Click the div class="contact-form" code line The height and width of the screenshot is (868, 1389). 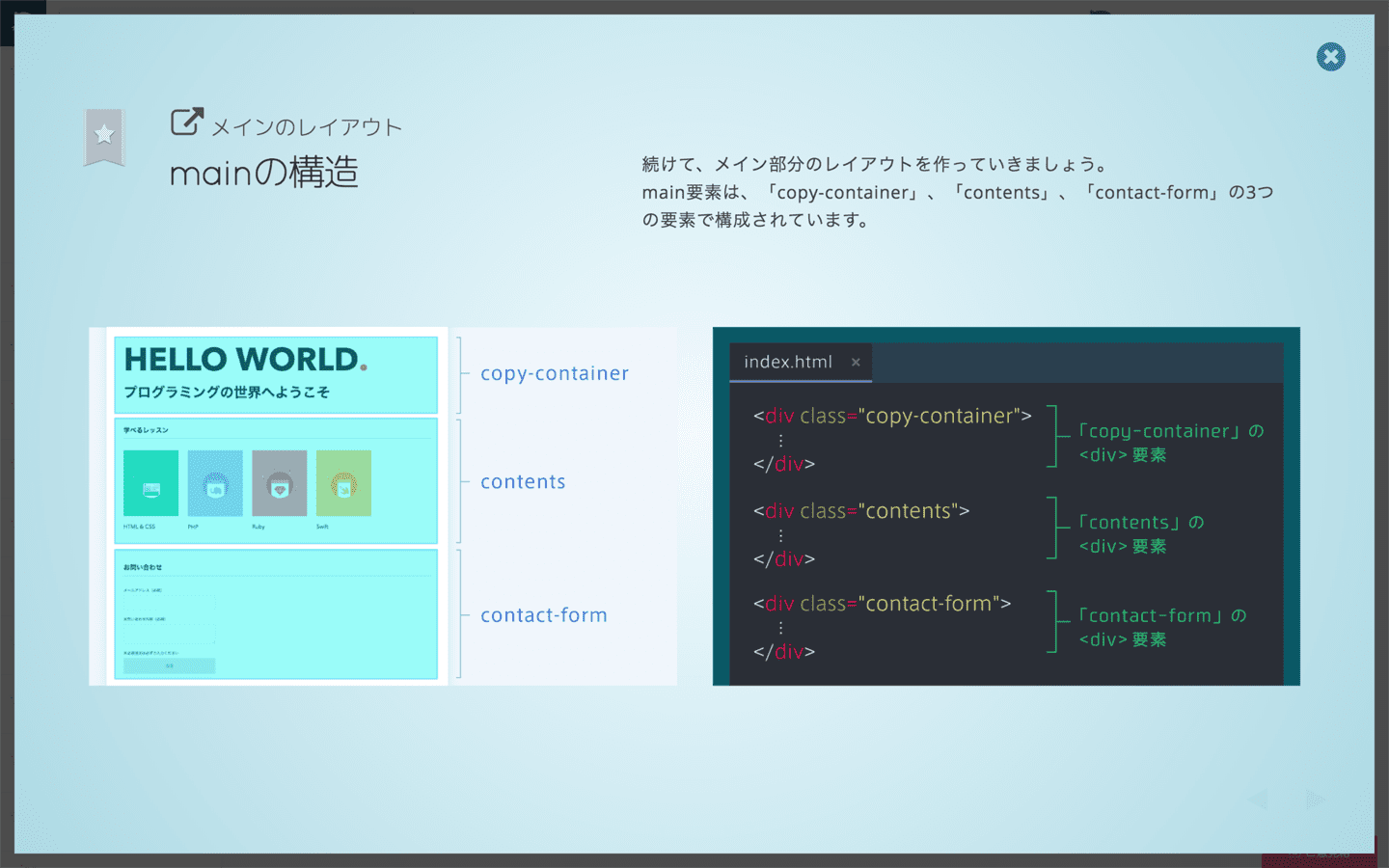pos(882,604)
